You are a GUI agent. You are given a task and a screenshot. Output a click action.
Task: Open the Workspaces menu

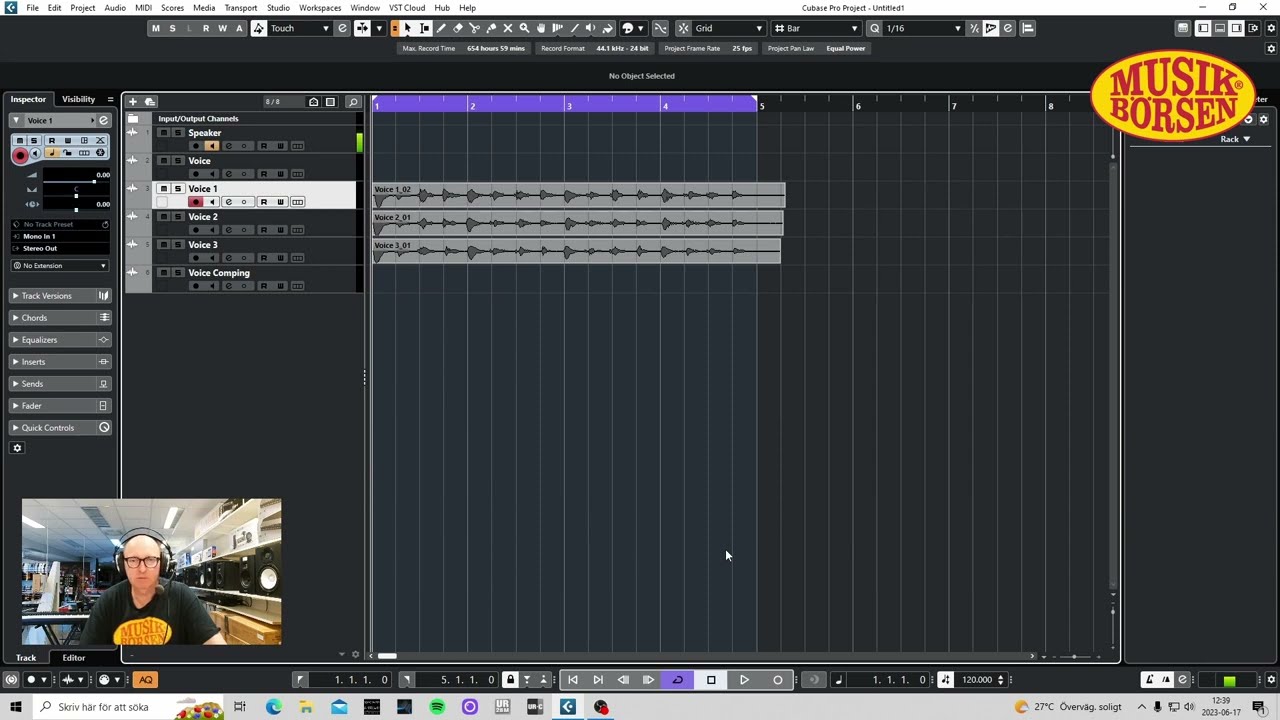(x=320, y=8)
